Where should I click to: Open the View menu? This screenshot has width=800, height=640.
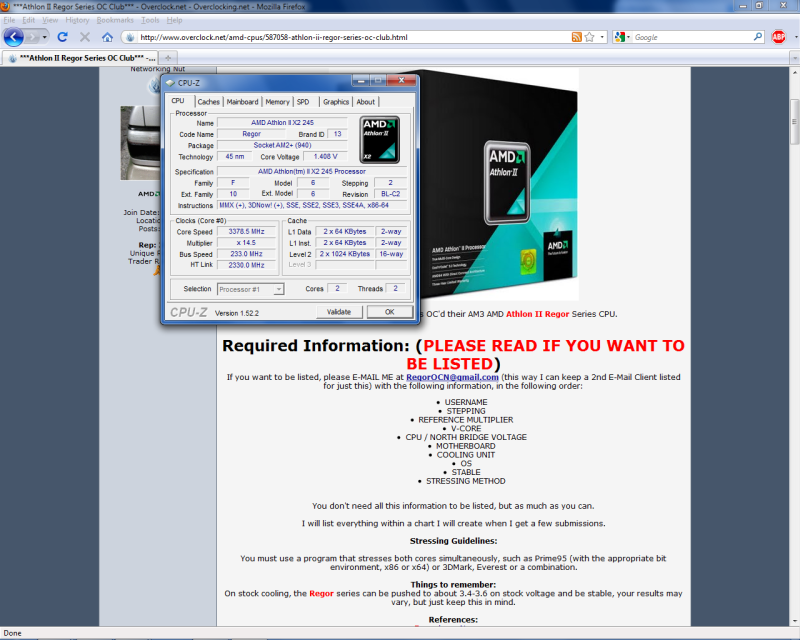coord(50,20)
